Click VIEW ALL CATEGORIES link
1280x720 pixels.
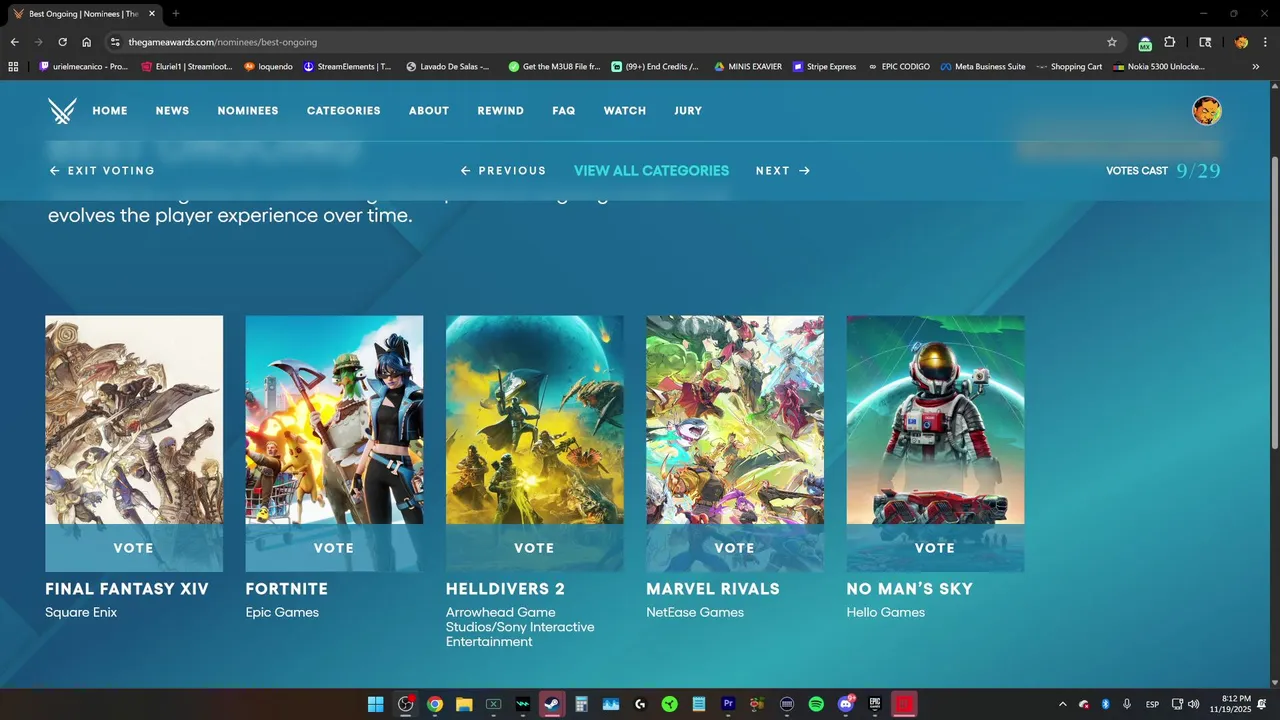(x=651, y=171)
